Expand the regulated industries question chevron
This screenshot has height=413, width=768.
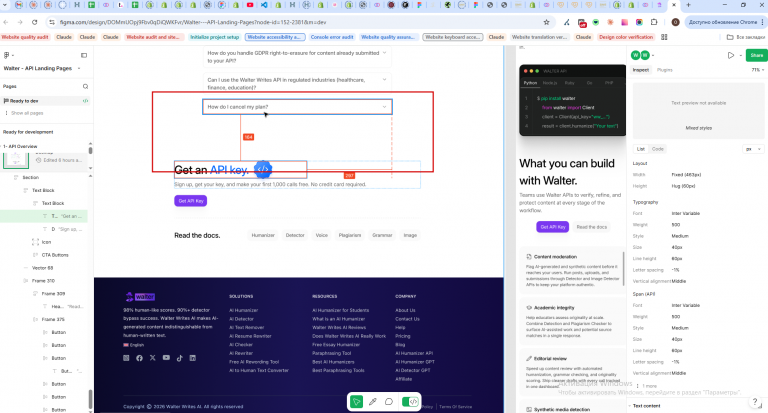[384, 80]
